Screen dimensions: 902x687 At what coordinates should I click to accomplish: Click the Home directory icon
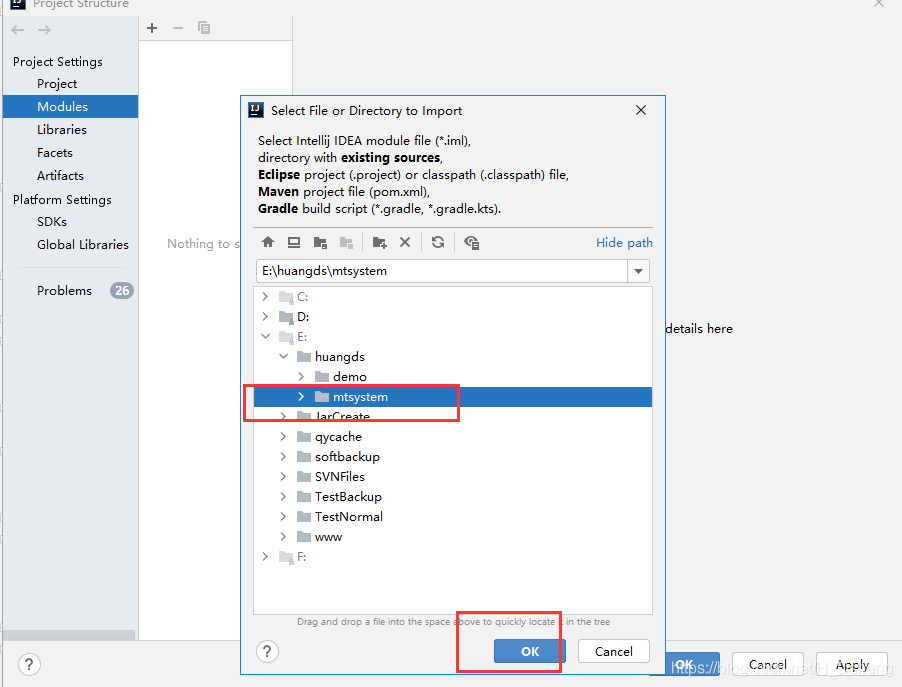click(268, 242)
